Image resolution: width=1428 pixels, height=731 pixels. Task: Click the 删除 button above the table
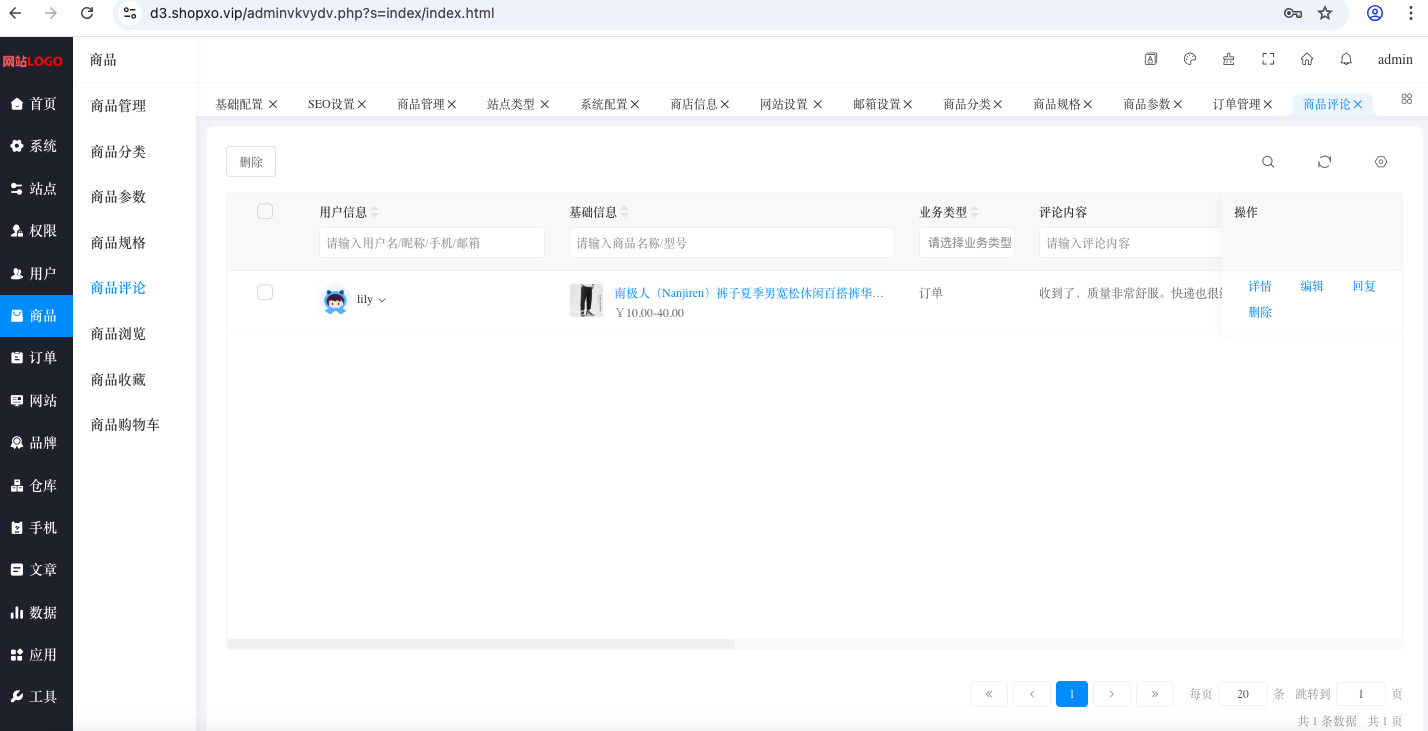click(x=251, y=162)
